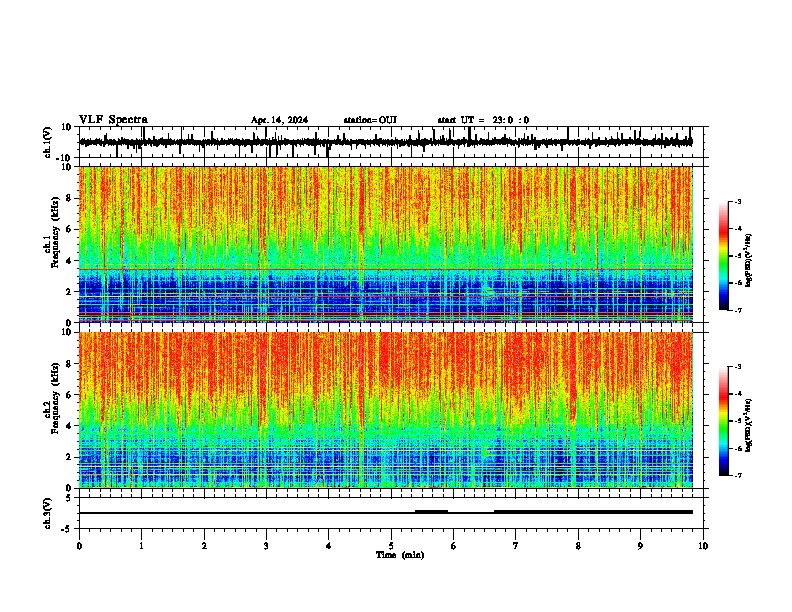
Task: Click the "-5" tick on ch.3(V) axis
Action: [x=68, y=529]
